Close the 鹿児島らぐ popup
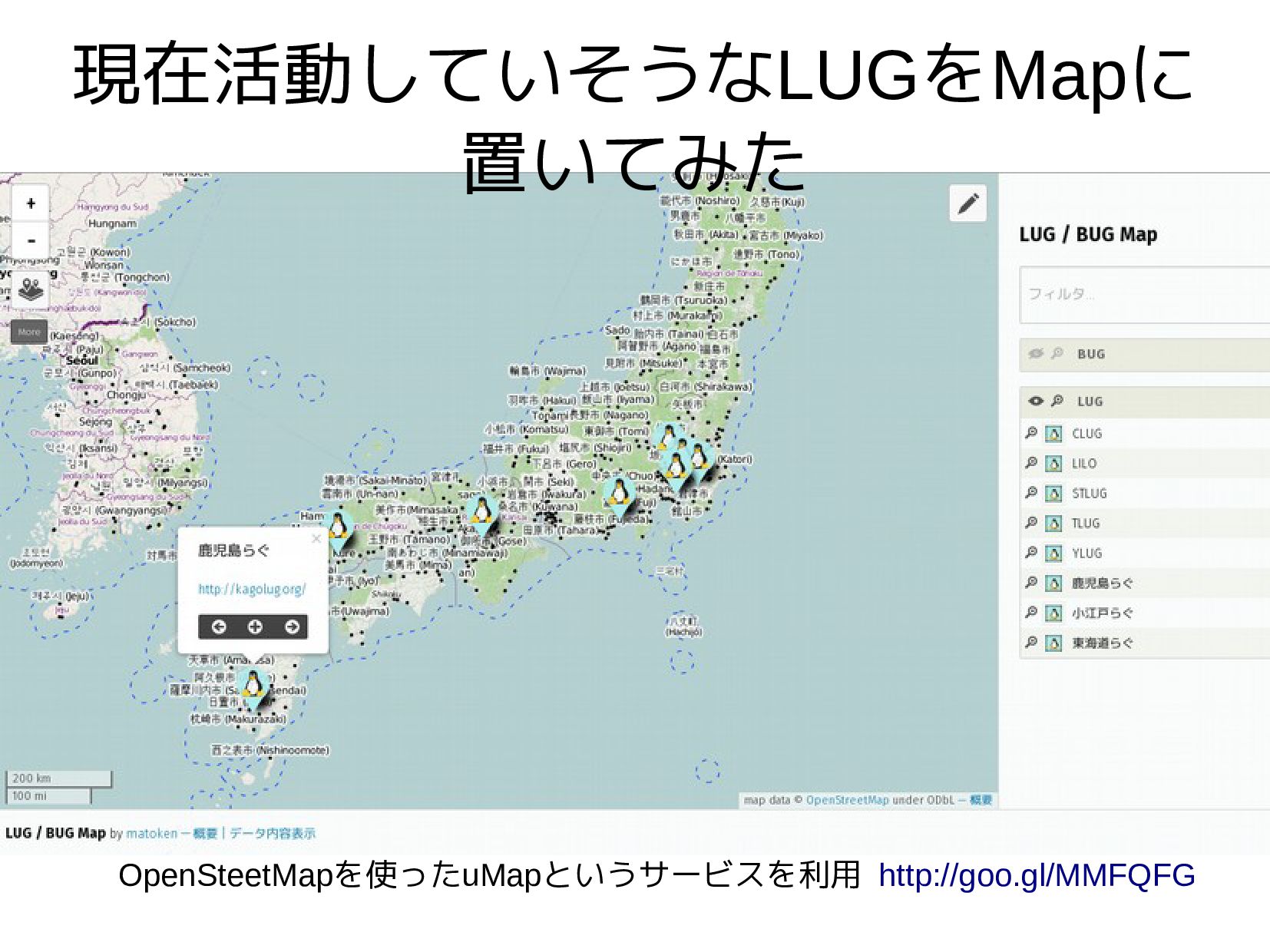The width and height of the screenshot is (1270, 952). coord(316,539)
